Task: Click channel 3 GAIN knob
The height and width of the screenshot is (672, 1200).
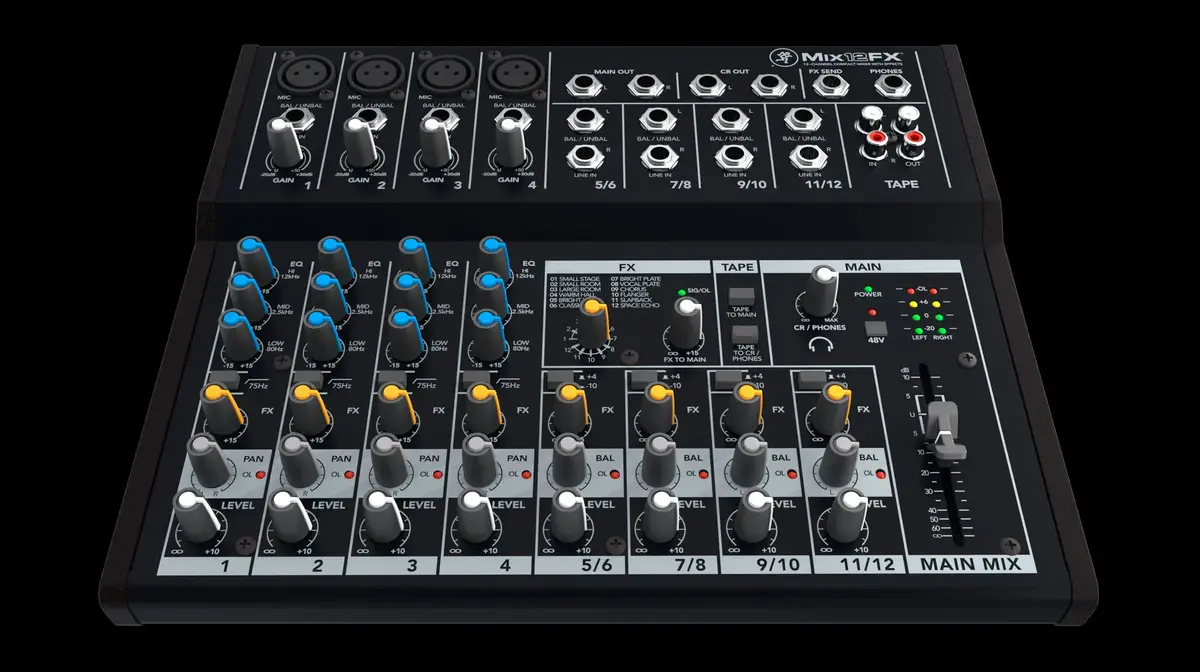Action: click(435, 142)
